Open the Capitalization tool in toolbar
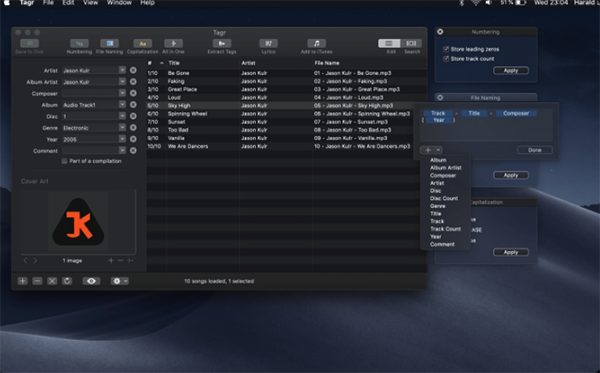600x373 pixels. click(142, 44)
